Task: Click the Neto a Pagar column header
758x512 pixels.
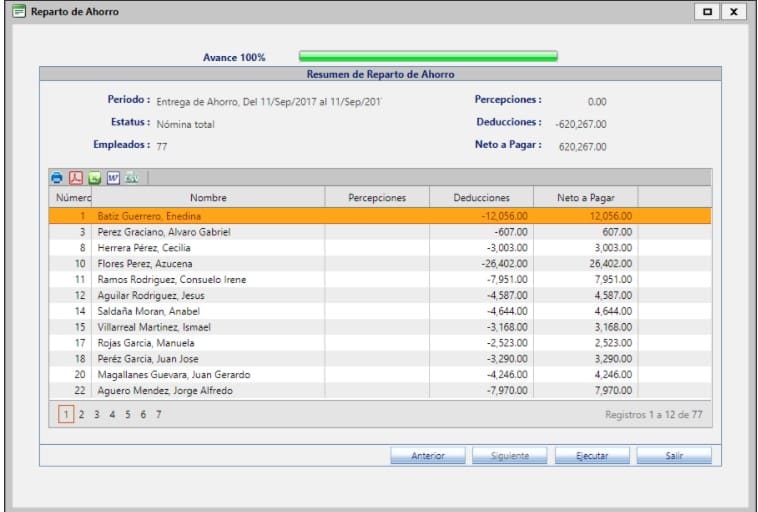Action: [585, 198]
